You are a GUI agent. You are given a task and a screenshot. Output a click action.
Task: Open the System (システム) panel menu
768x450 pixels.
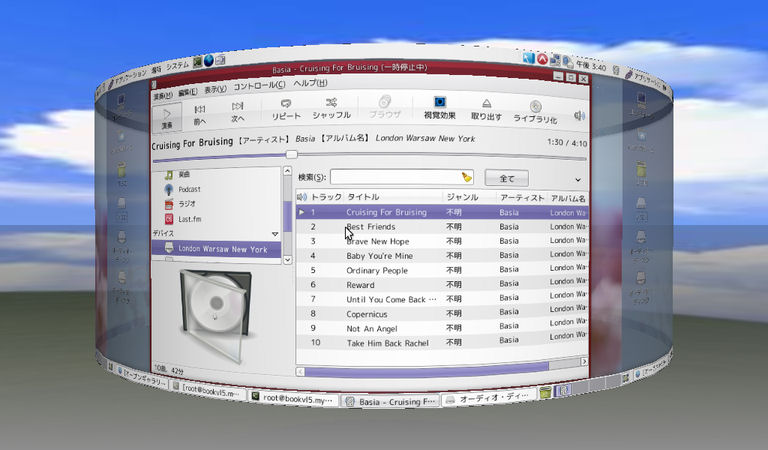coord(177,65)
